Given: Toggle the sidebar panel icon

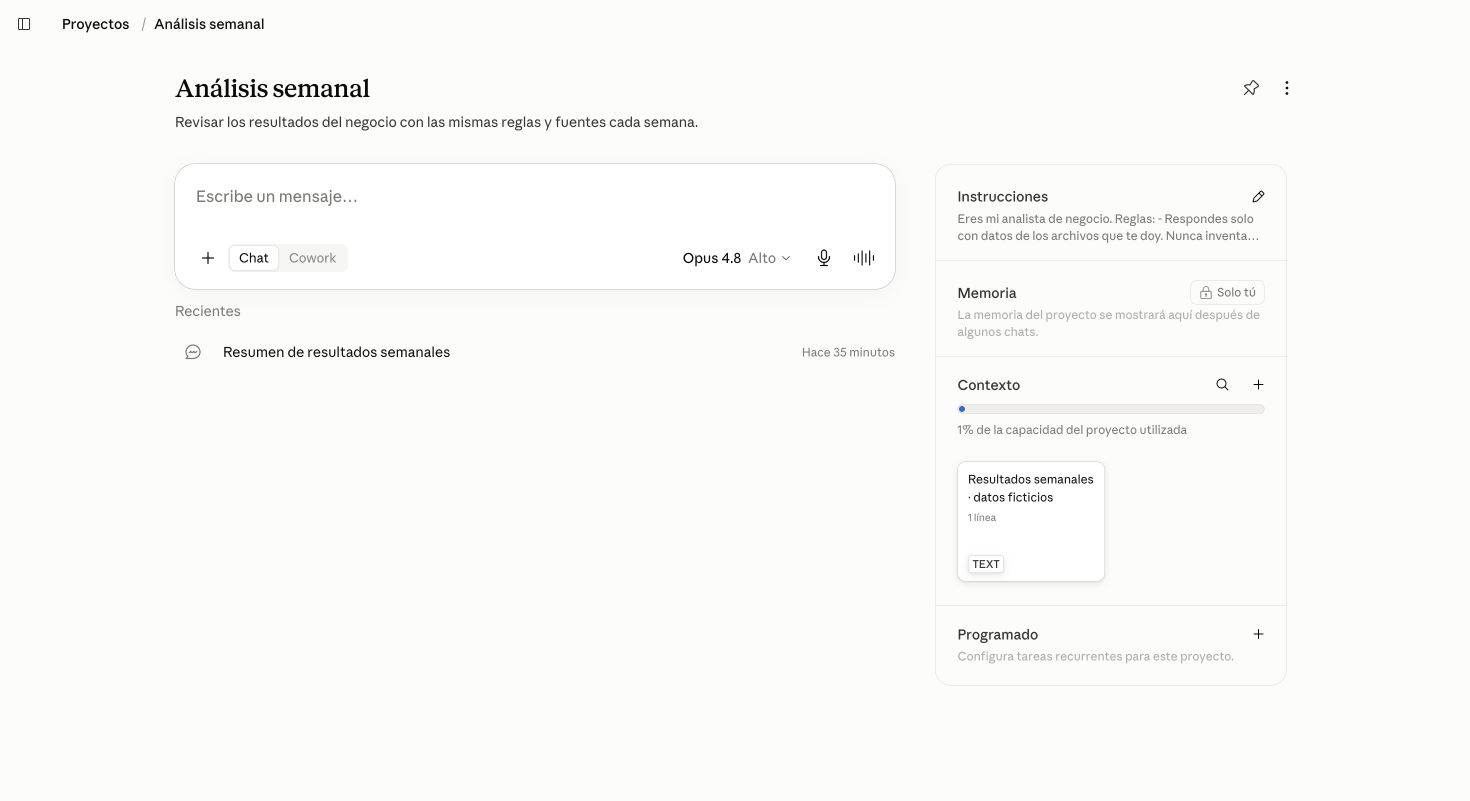Looking at the screenshot, I should point(24,24).
